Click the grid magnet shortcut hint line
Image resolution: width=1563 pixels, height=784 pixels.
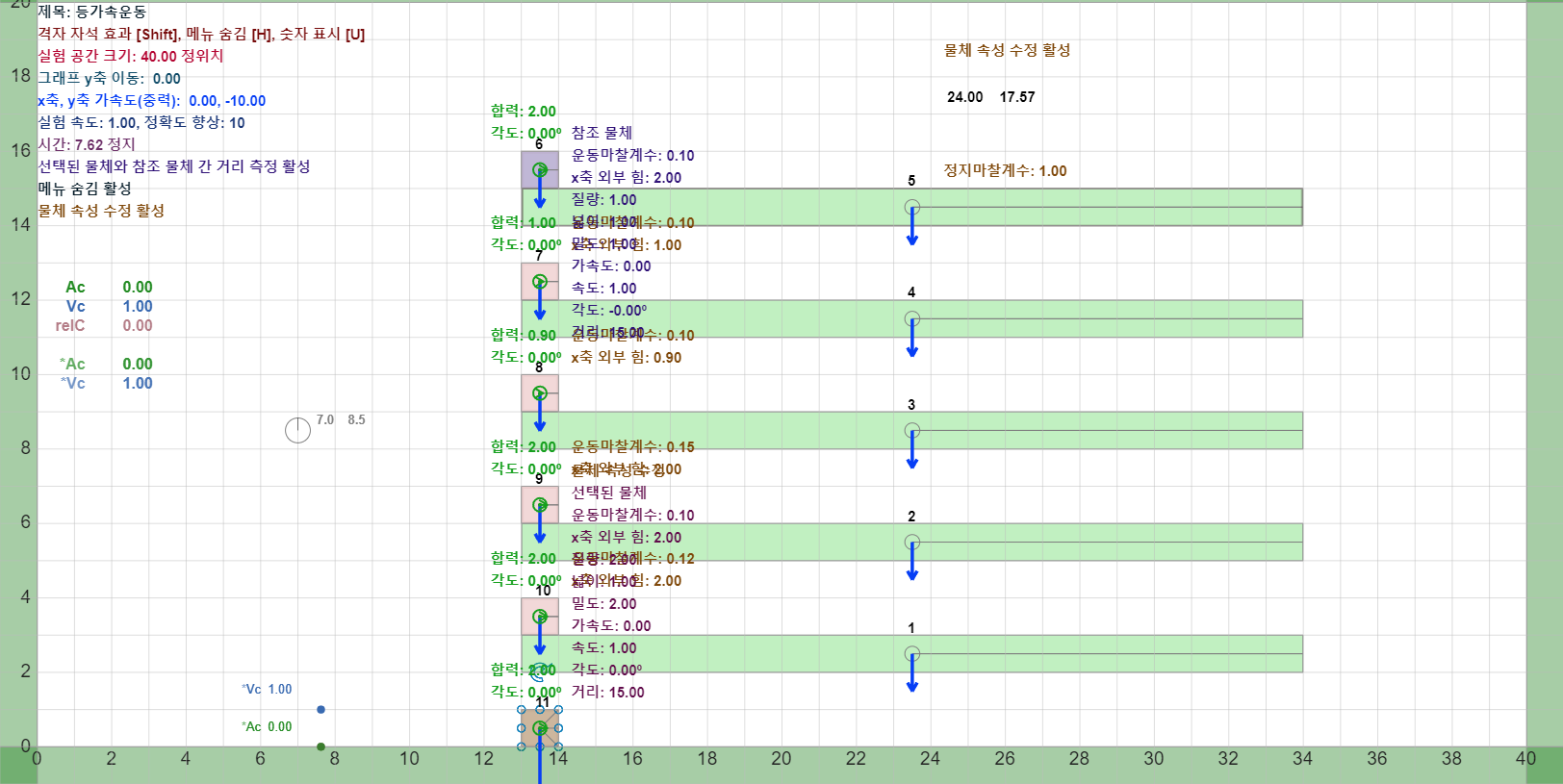(x=201, y=34)
